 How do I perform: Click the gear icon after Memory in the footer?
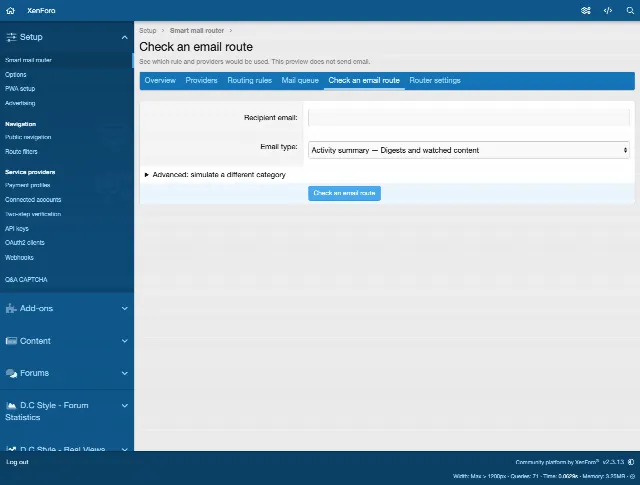[x=633, y=476]
